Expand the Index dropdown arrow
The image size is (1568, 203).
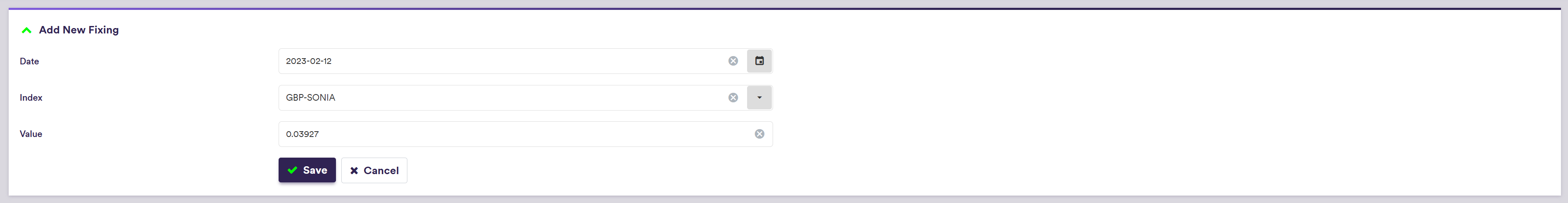click(x=759, y=97)
